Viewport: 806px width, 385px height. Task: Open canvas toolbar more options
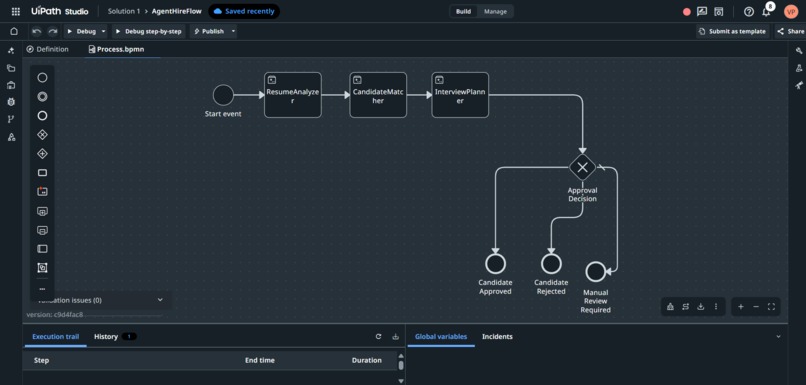pos(716,307)
